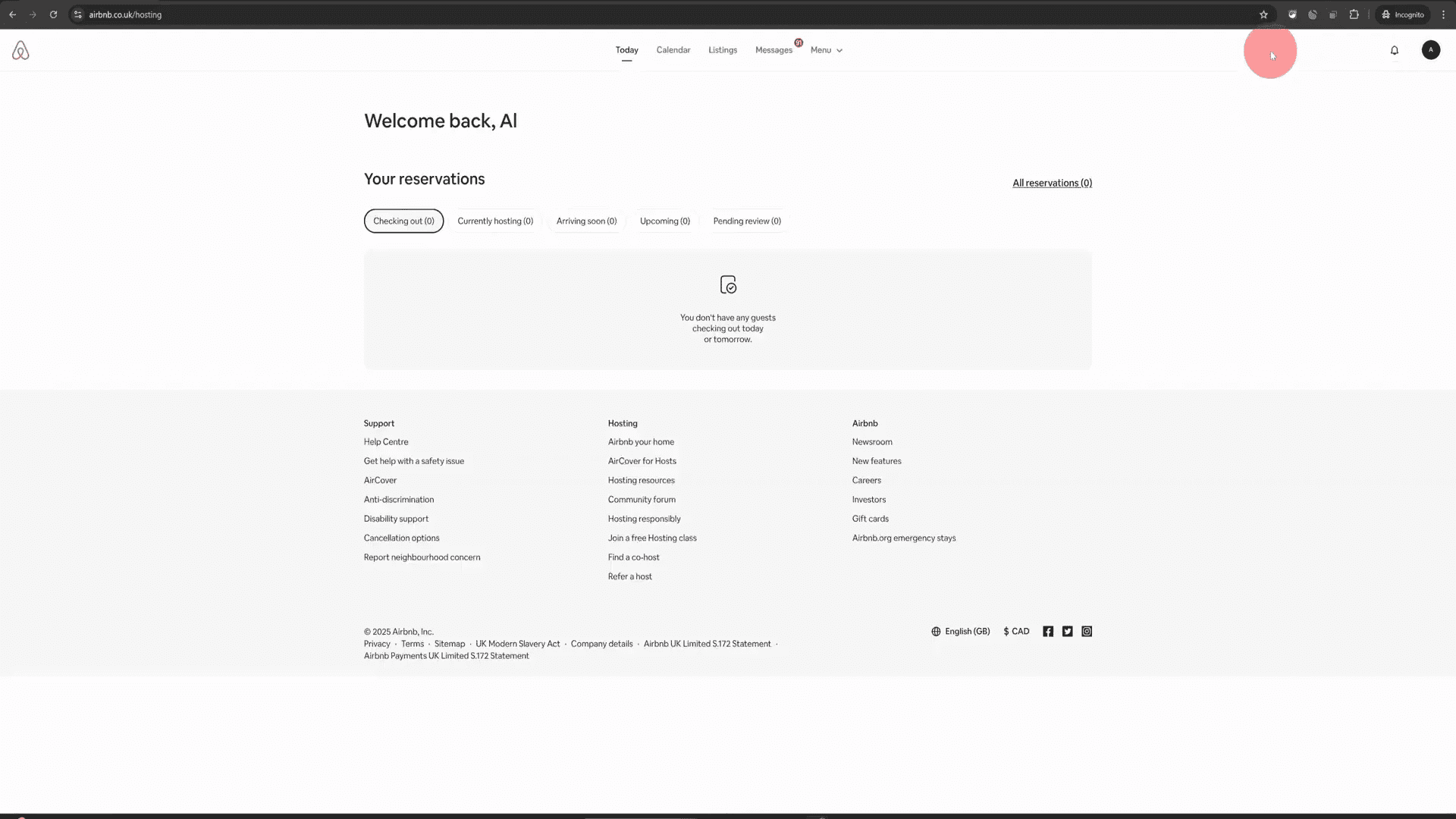Open the All reservations (0) link
The image size is (1456, 819).
tap(1052, 183)
